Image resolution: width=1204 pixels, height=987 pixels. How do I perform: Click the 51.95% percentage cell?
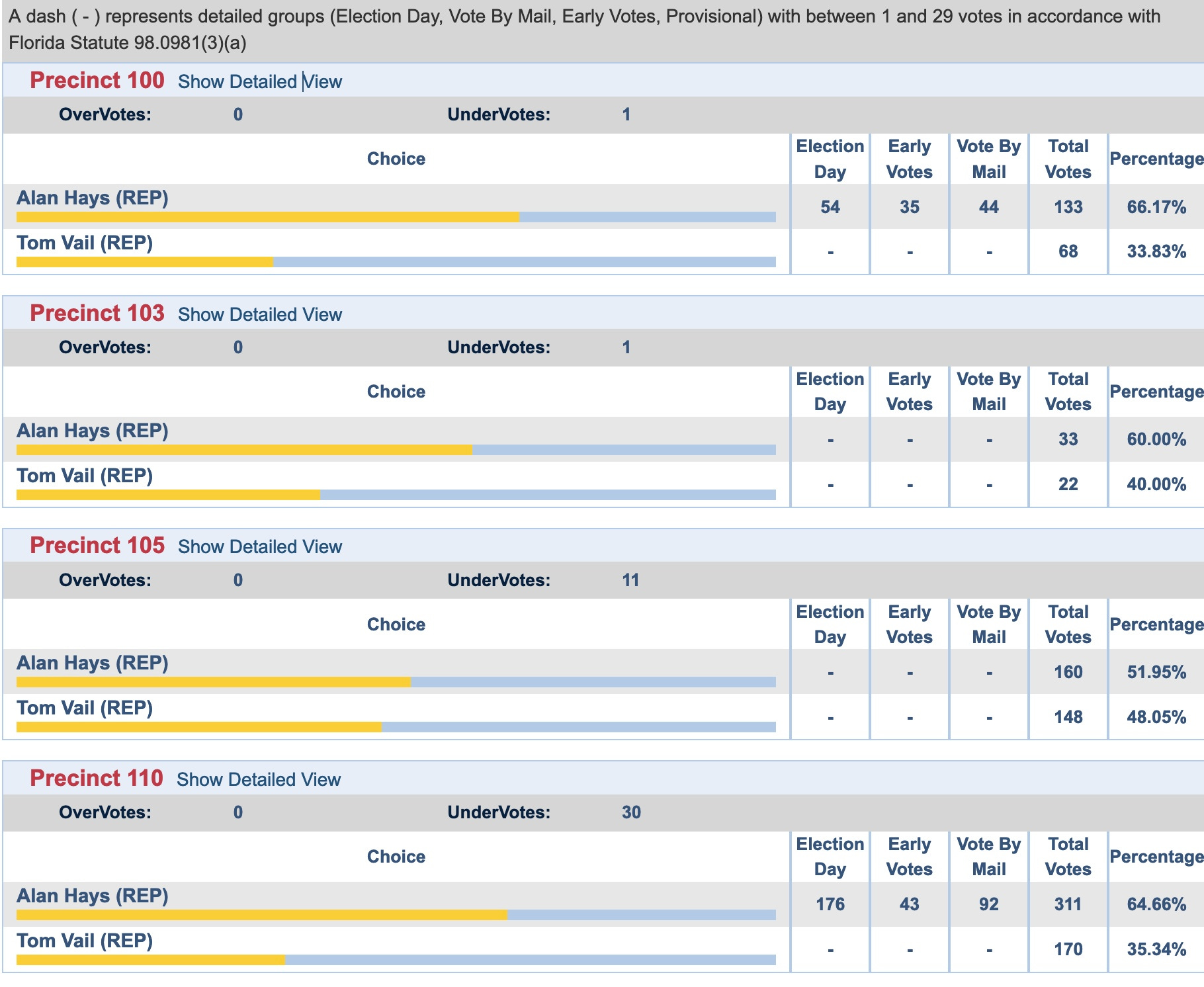pyautogui.click(x=1156, y=672)
